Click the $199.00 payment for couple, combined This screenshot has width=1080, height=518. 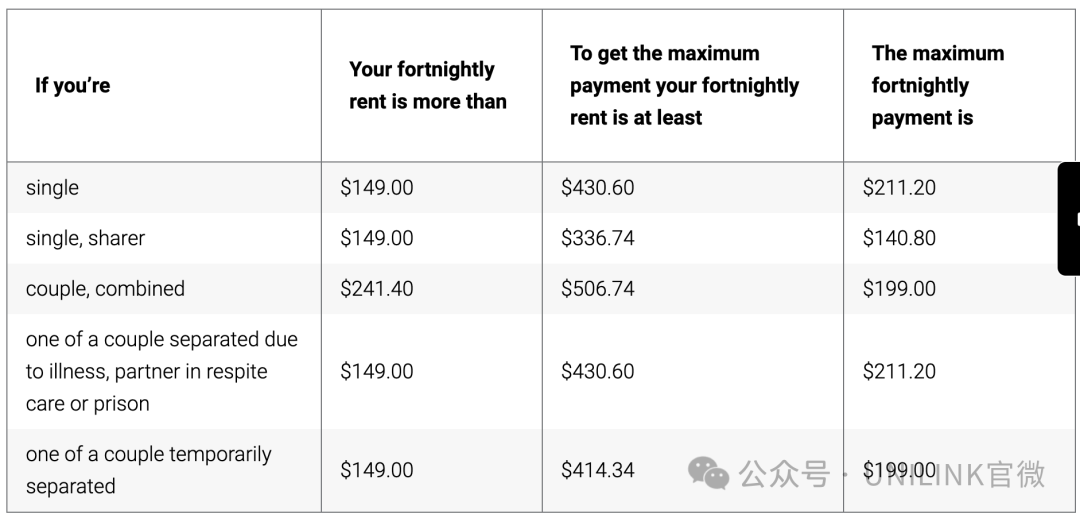(899, 289)
